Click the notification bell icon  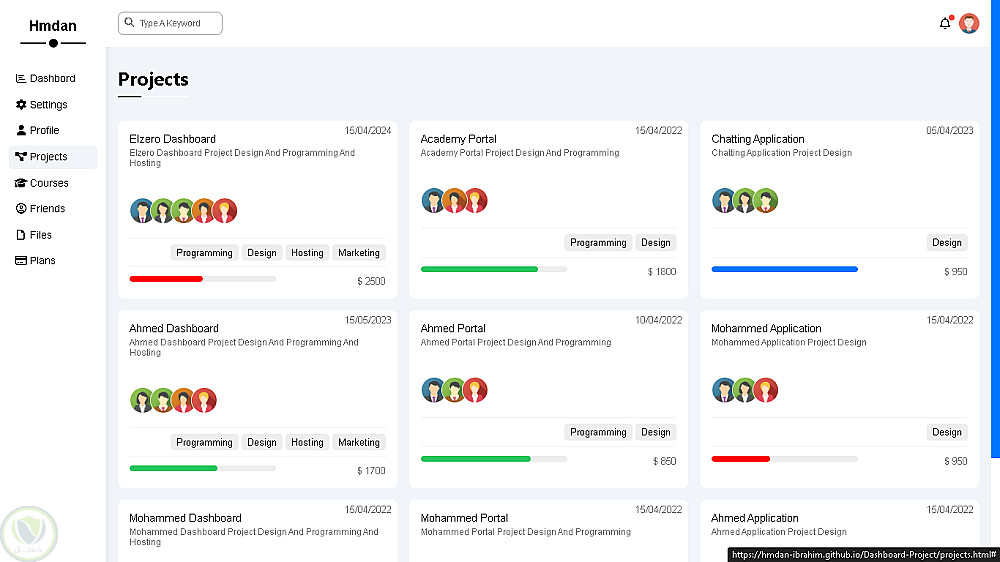pos(945,23)
